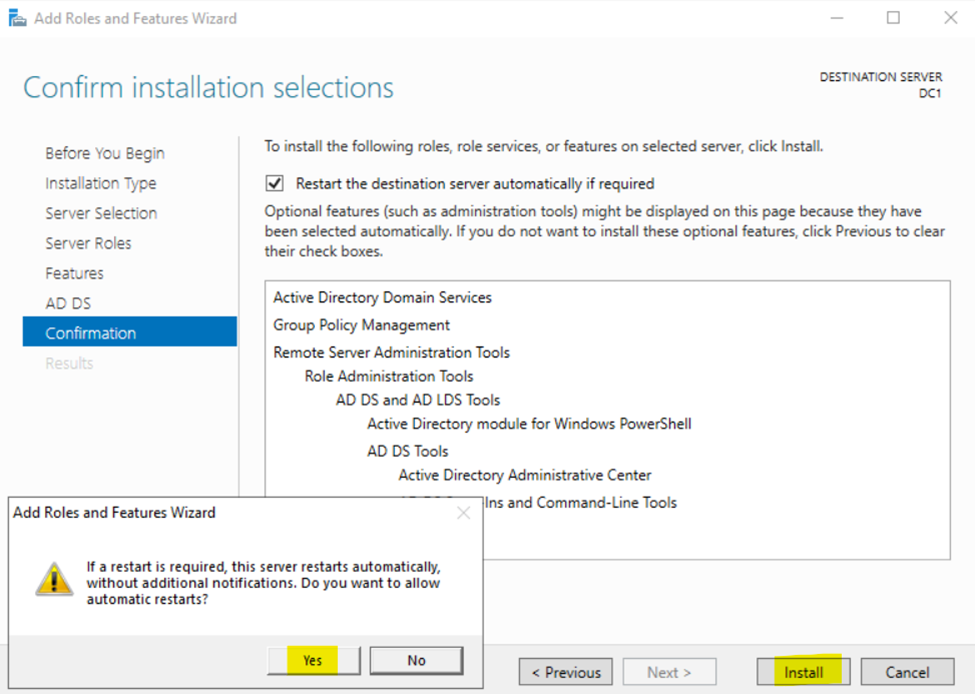This screenshot has height=694, width=975.
Task: Close the restart confirmation dialog
Action: (463, 513)
